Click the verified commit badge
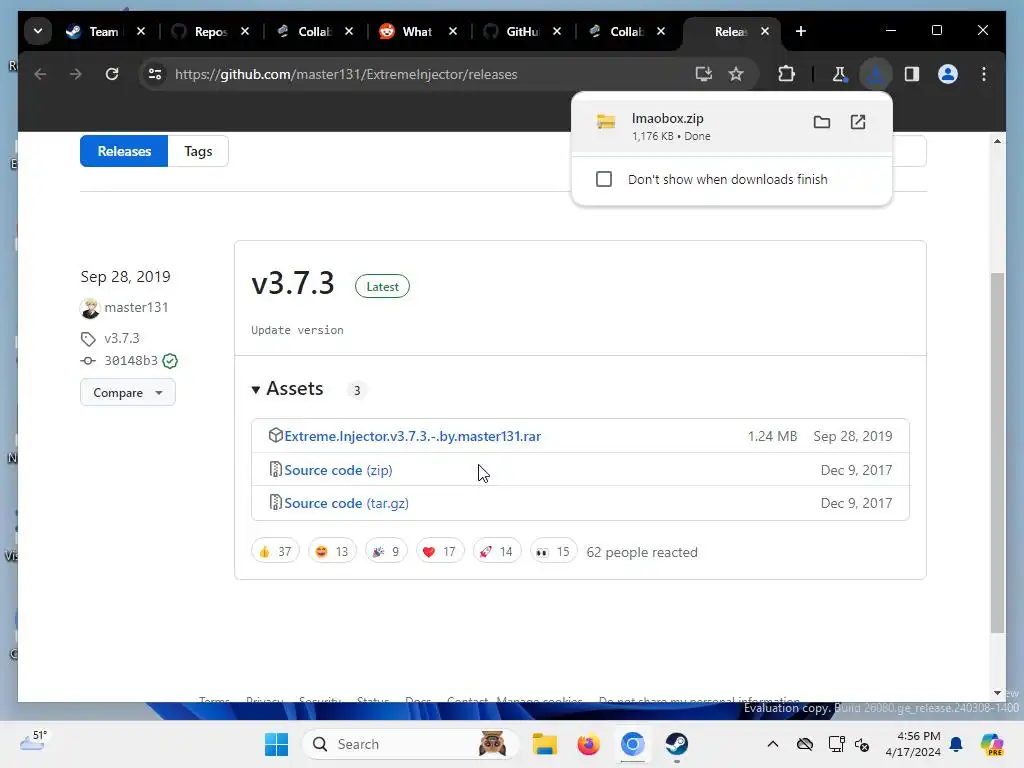Screen dimensions: 1024x768 coord(170,361)
